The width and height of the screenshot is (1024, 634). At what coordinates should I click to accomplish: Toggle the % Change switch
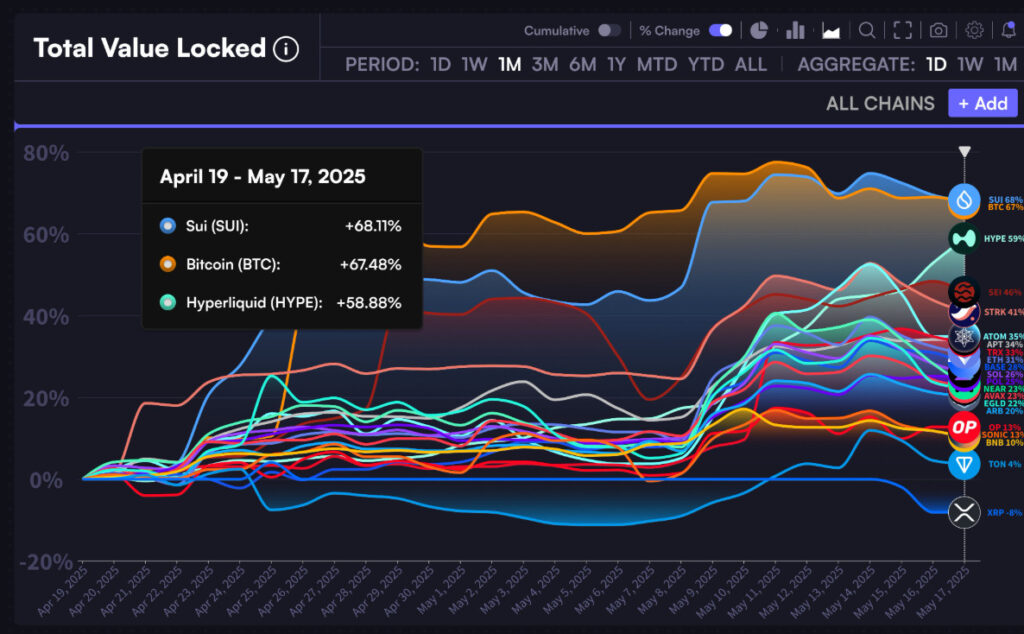click(720, 31)
